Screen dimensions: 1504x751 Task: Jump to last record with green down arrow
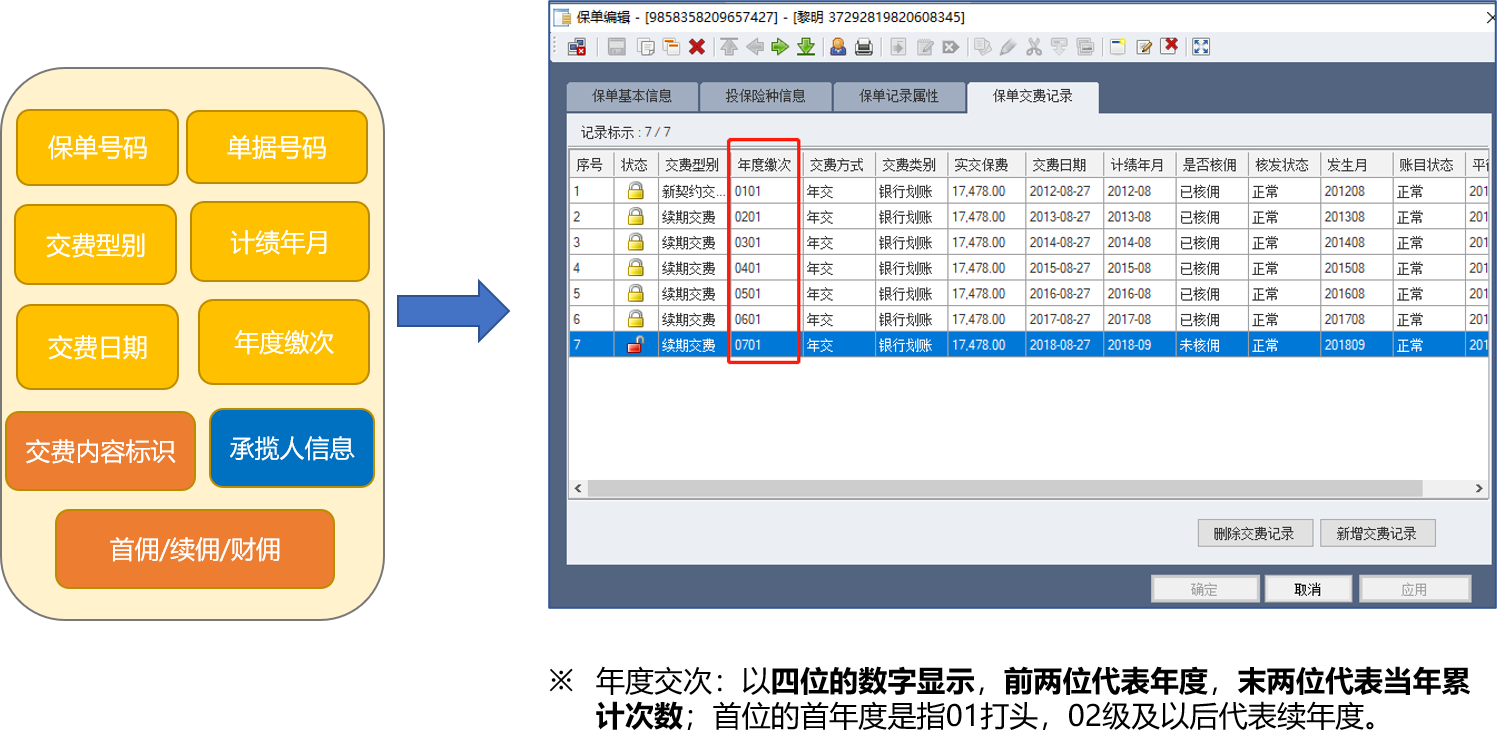(805, 47)
